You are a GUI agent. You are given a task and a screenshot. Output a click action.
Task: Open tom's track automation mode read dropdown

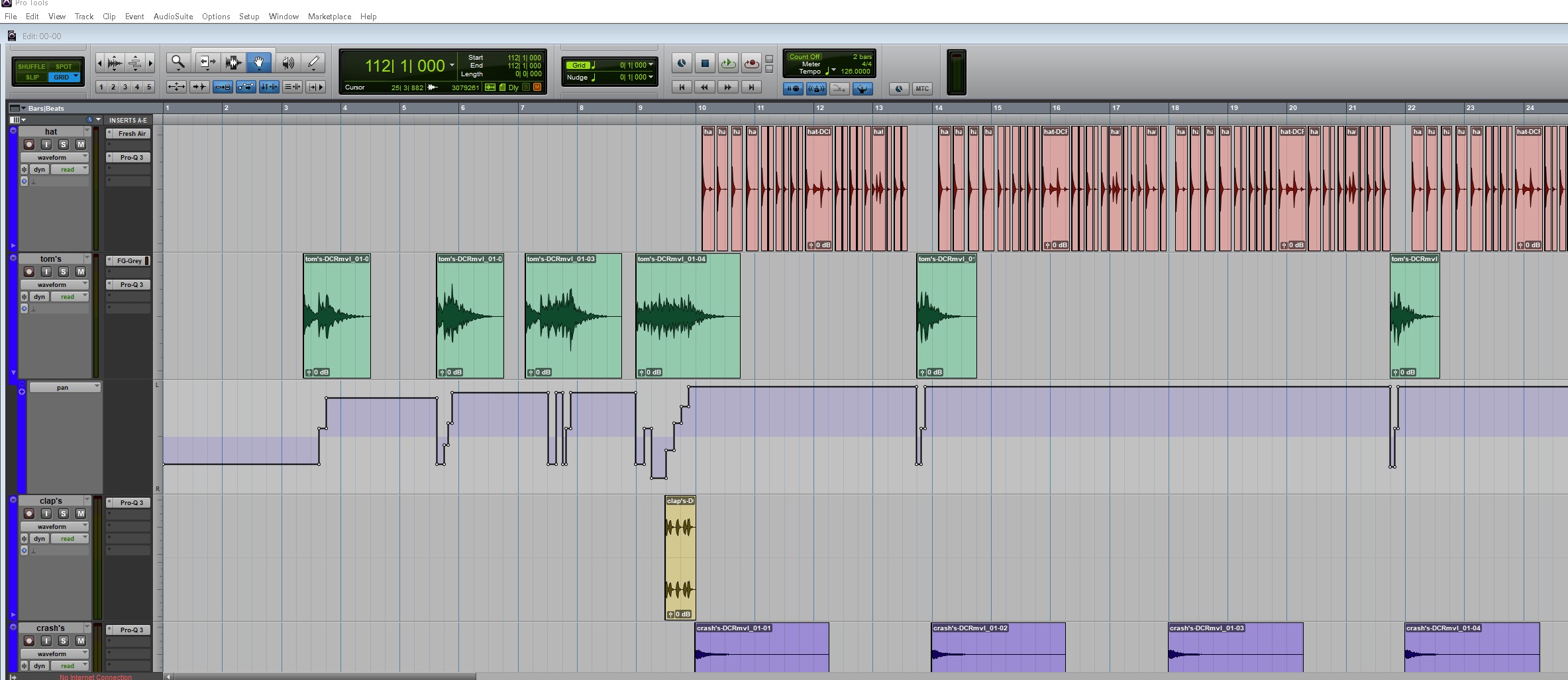(x=70, y=296)
